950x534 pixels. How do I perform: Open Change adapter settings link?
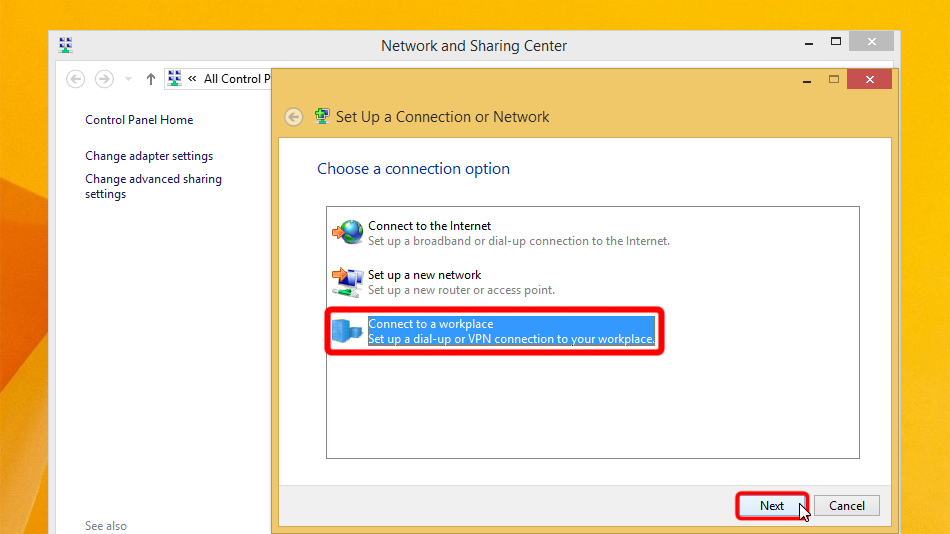coord(149,156)
